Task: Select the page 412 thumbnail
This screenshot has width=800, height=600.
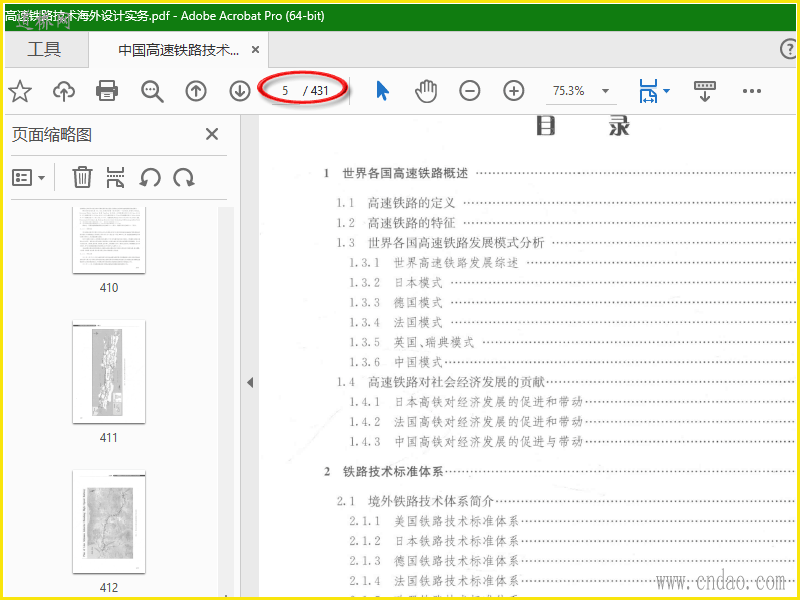Action: (109, 522)
